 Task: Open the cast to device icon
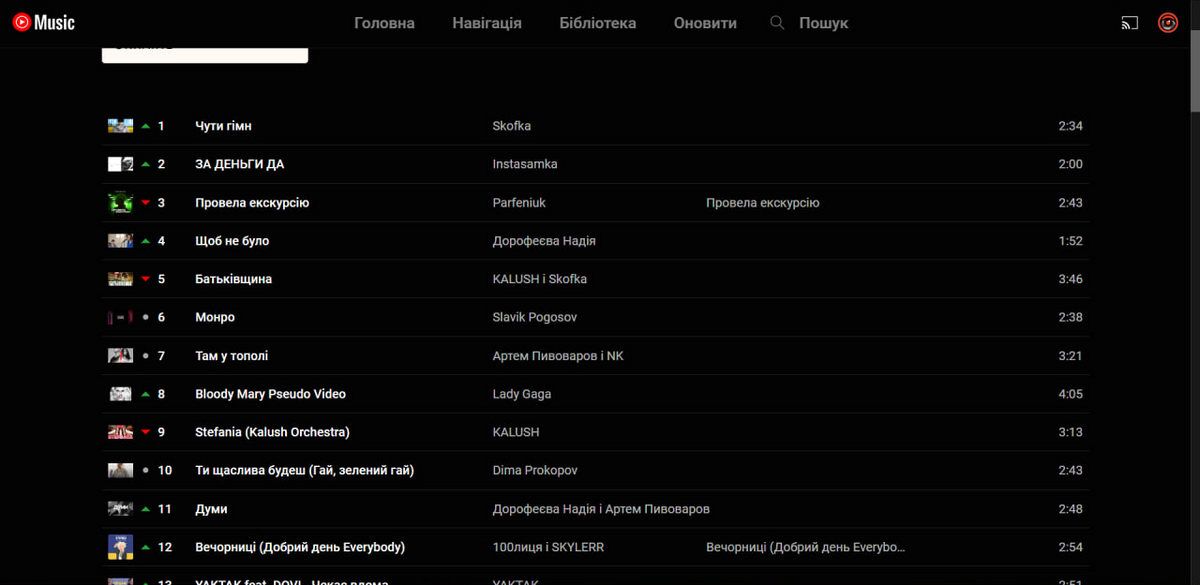1130,23
